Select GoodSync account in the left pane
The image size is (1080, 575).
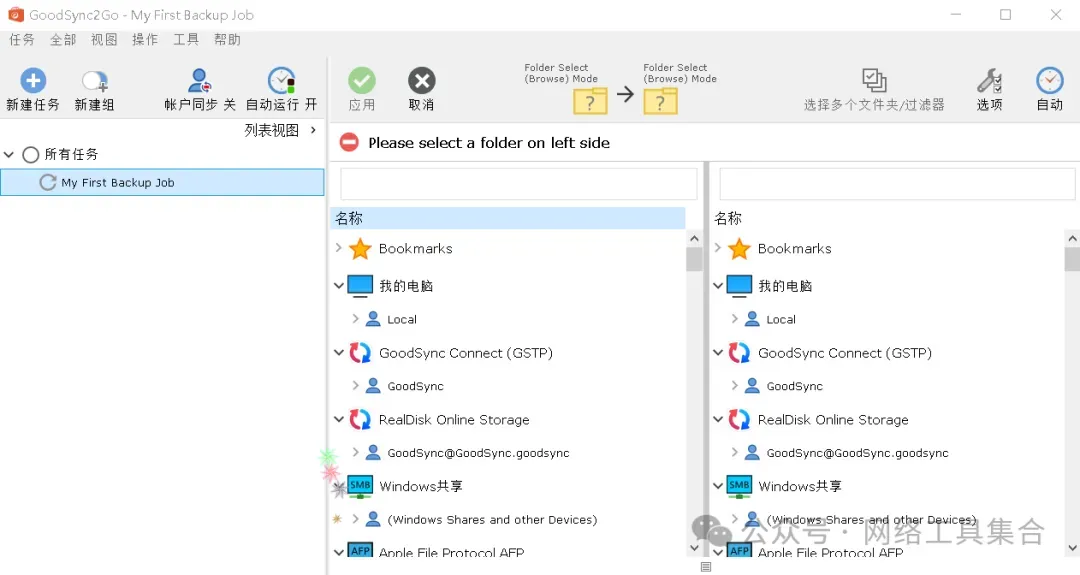pos(415,386)
